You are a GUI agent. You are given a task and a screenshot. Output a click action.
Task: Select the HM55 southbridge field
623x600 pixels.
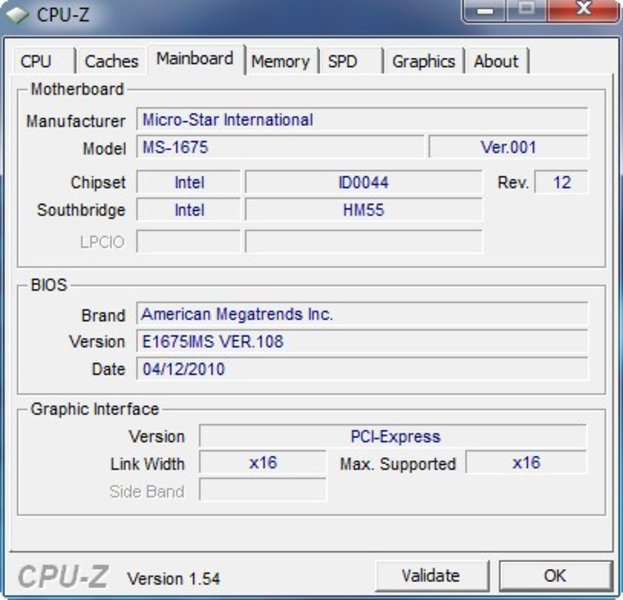click(364, 210)
